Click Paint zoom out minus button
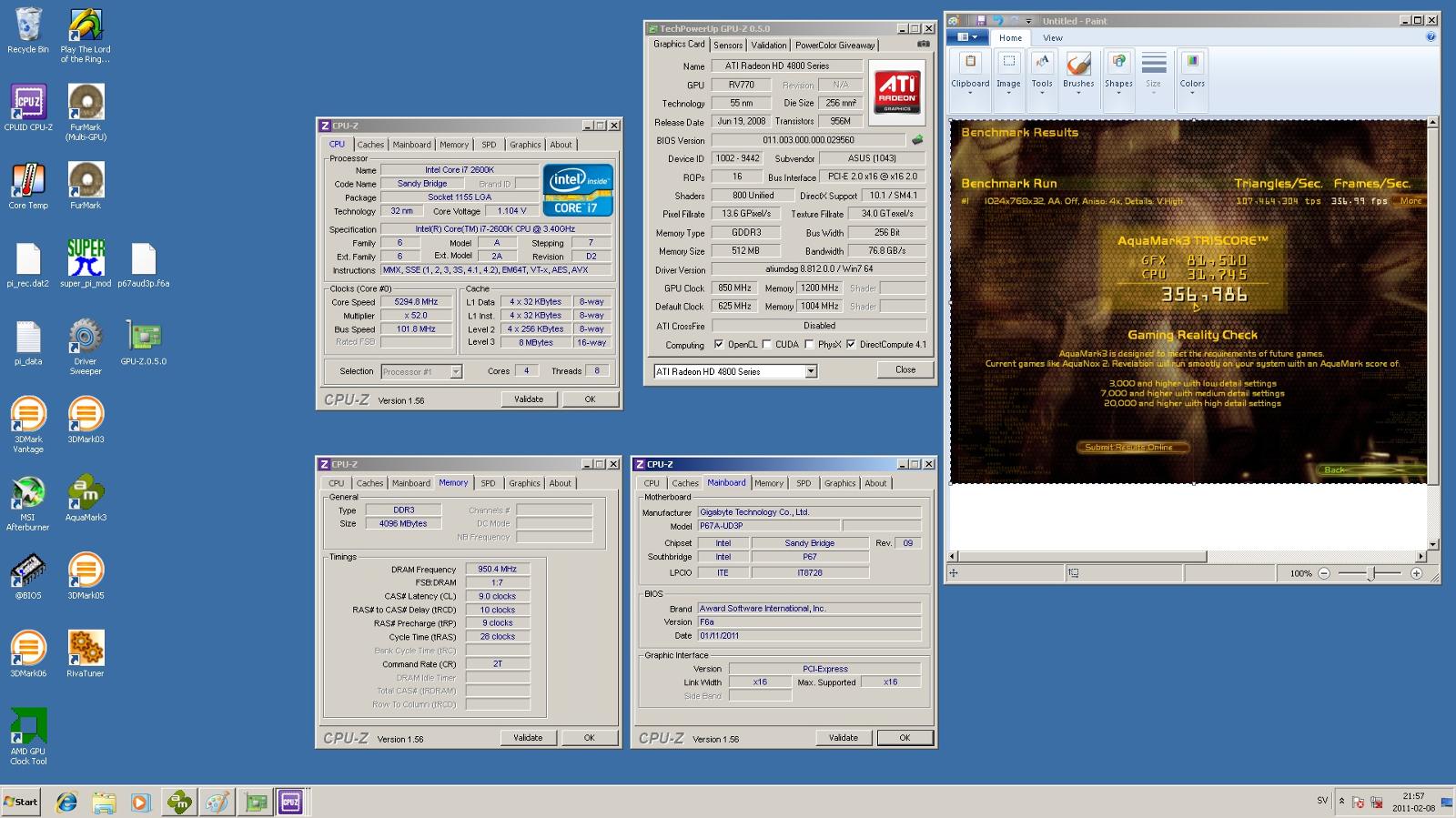 coord(1324,573)
